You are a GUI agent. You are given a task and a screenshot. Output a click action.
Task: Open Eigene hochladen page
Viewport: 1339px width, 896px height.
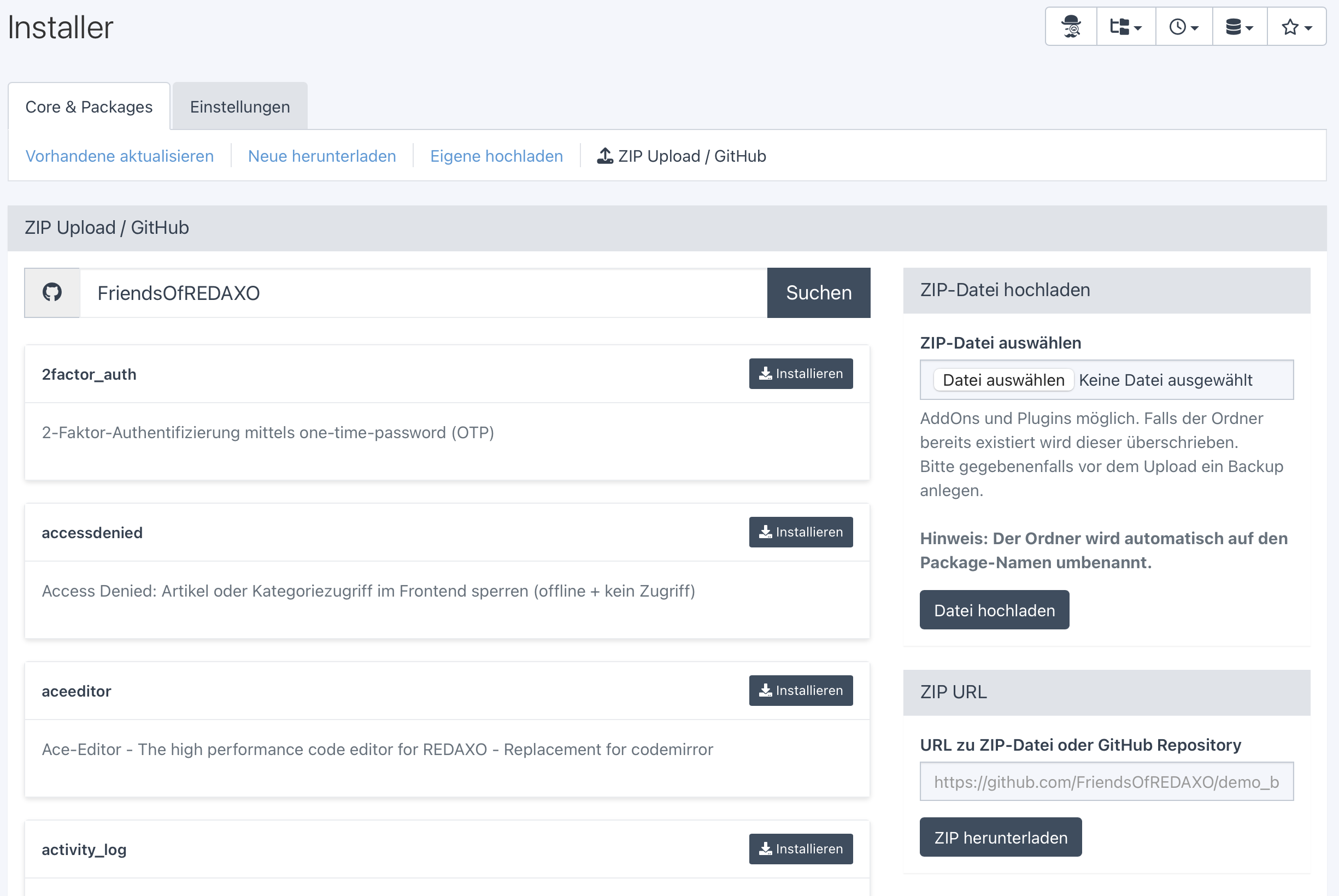[496, 156]
